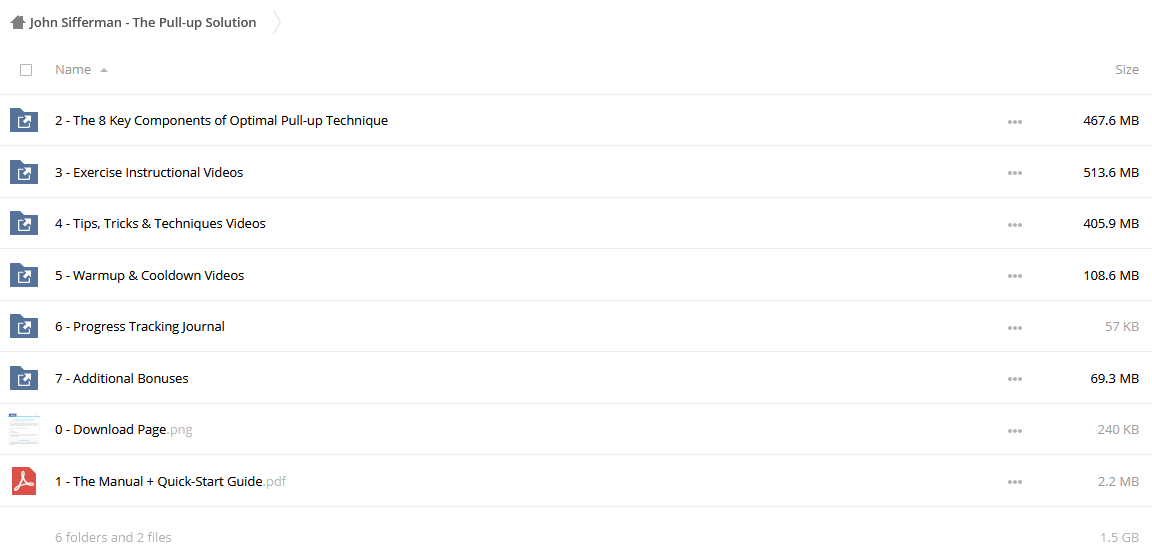
Task: Open 4 - Tips, Tricks & Techniques Videos
Action: click(160, 223)
